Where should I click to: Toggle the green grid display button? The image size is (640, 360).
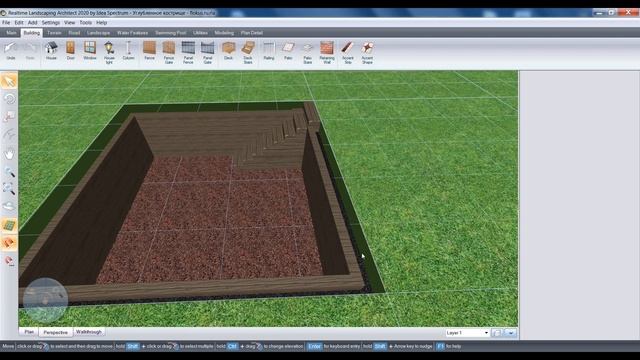pyautogui.click(x=9, y=225)
